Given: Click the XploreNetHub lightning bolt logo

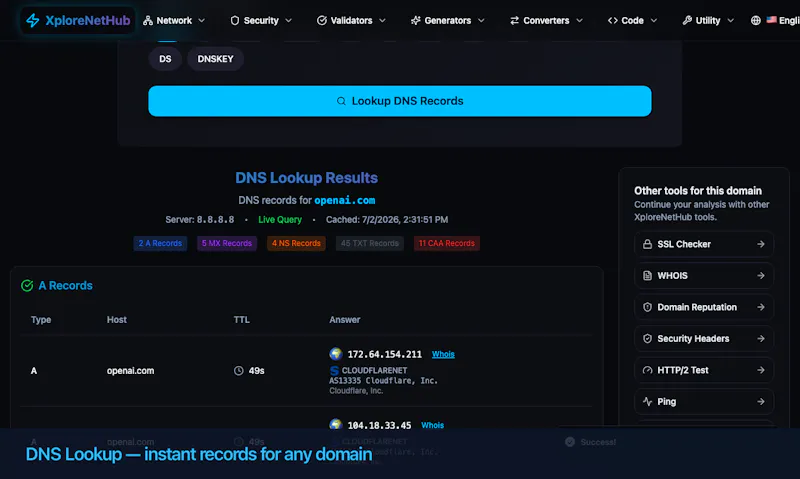Looking at the screenshot, I should pyautogui.click(x=33, y=20).
